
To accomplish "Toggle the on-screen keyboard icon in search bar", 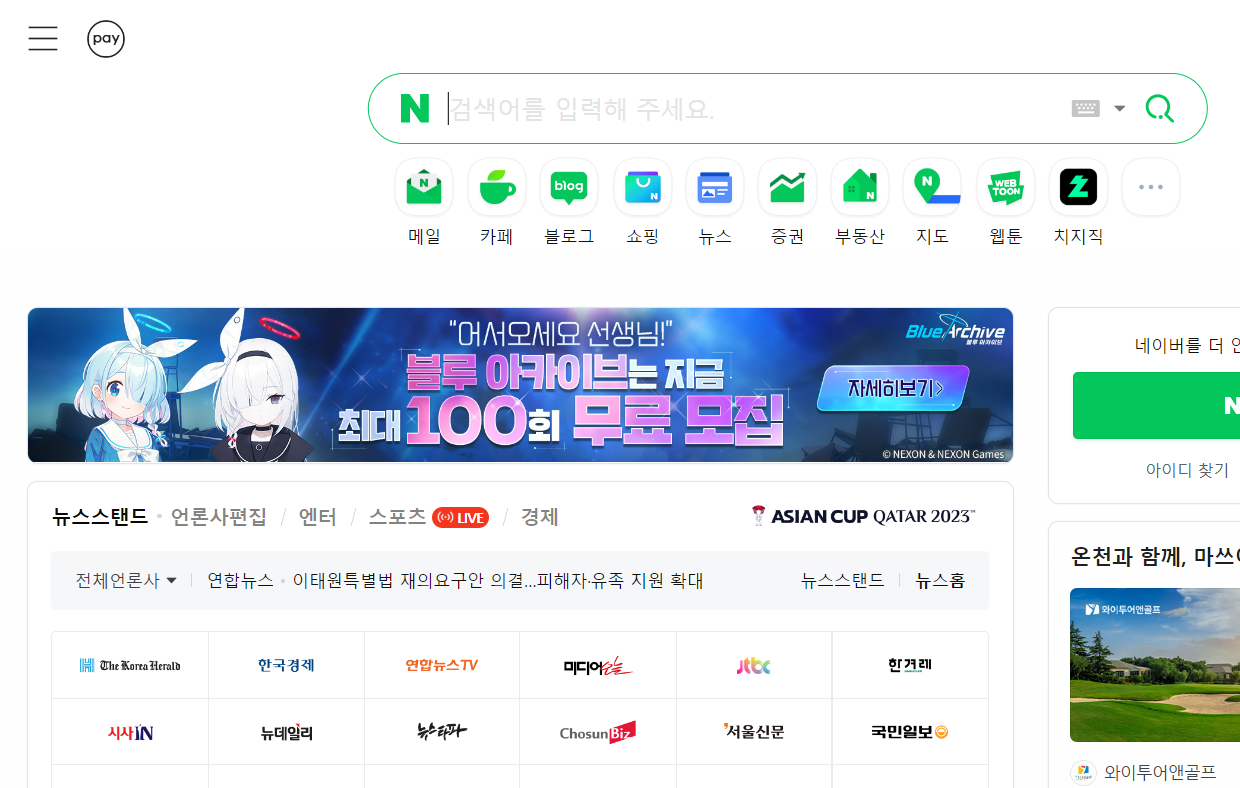I will coord(1086,108).
